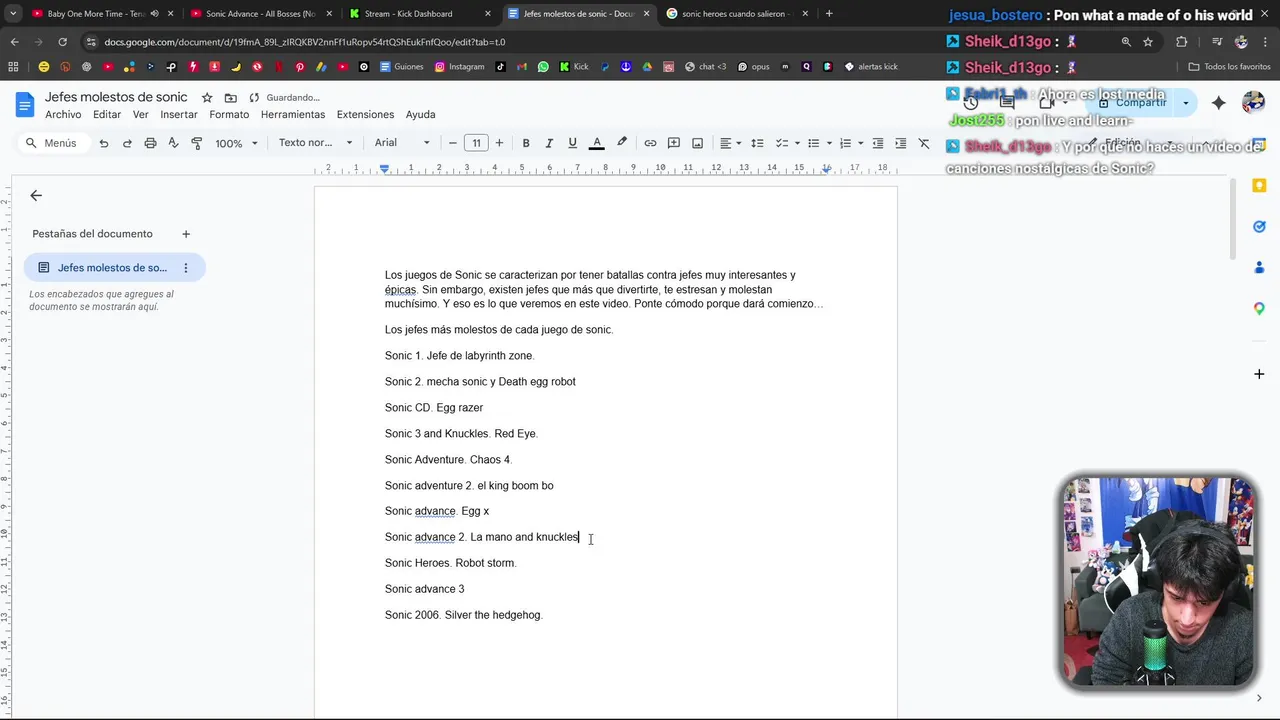
Task: Click the left indent marker on ruler
Action: (x=385, y=169)
